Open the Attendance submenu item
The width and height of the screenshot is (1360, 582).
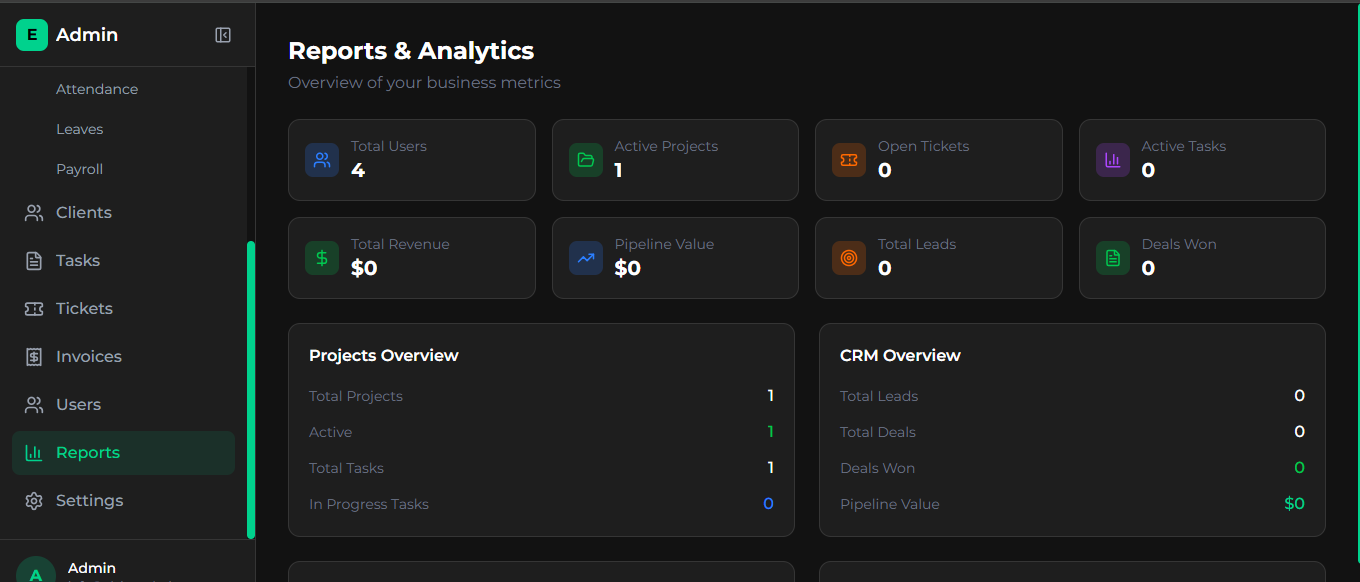tap(97, 89)
